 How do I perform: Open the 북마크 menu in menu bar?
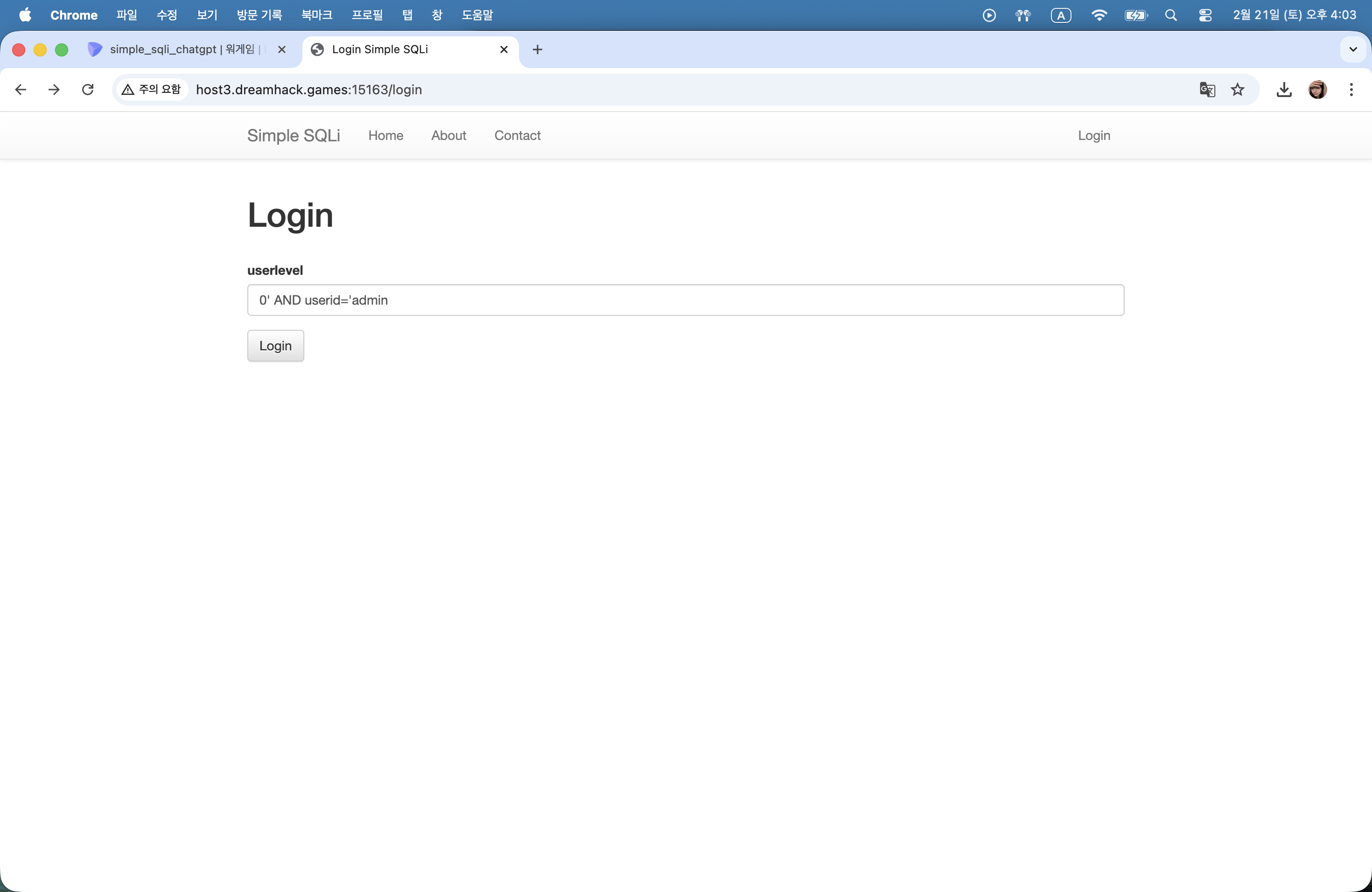[x=316, y=15]
